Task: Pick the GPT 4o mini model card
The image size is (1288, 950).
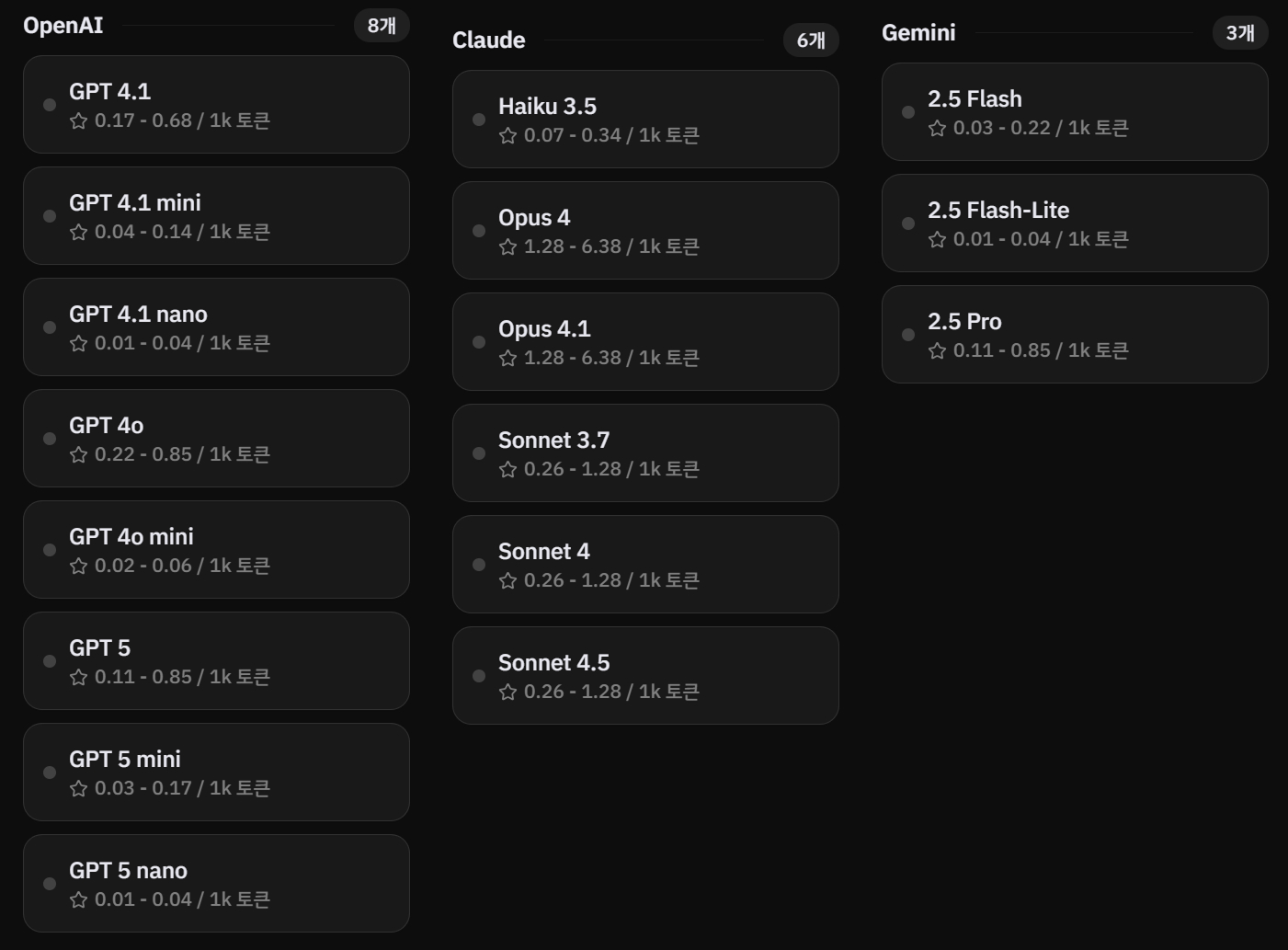Action: (x=216, y=550)
